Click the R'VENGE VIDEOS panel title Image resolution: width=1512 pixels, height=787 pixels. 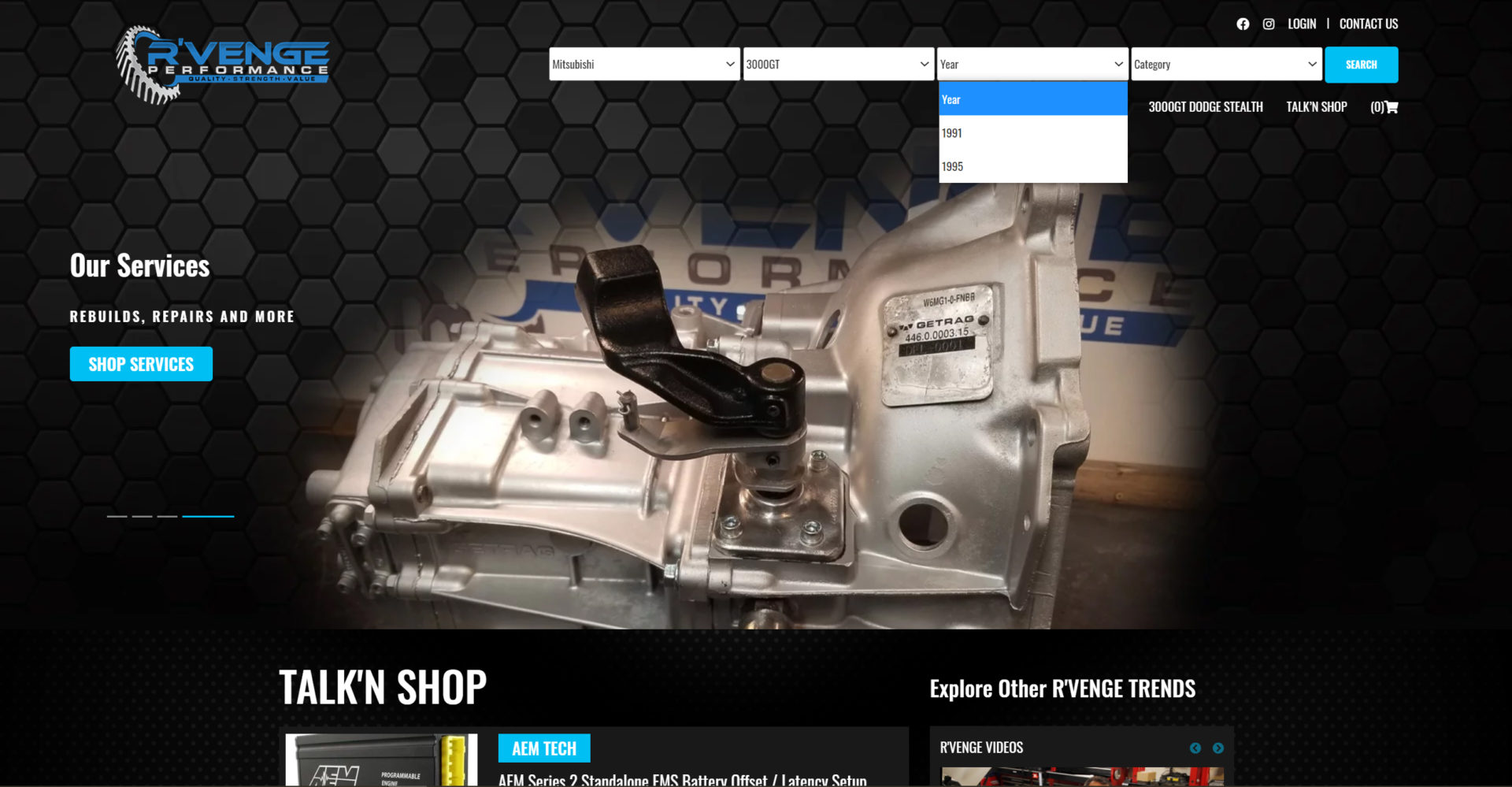click(981, 748)
